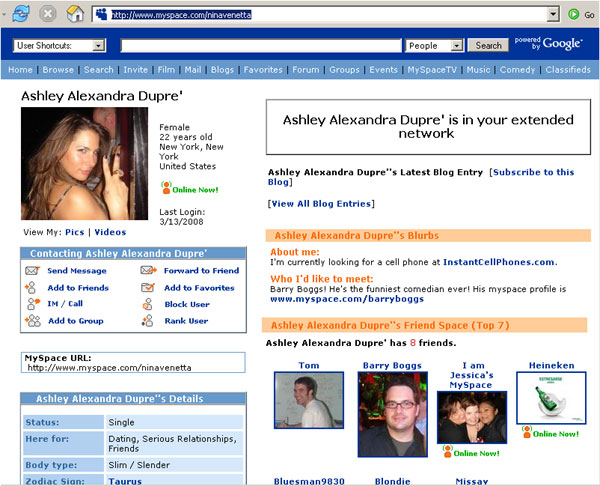
Task: Click Subscribe to this Blog link
Action: pyautogui.click(x=421, y=177)
